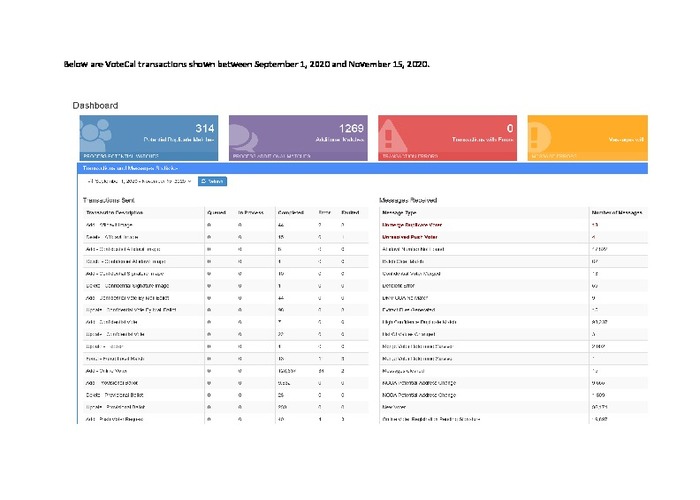Click the Completed column header
This screenshot has width=700, height=500.
point(283,212)
